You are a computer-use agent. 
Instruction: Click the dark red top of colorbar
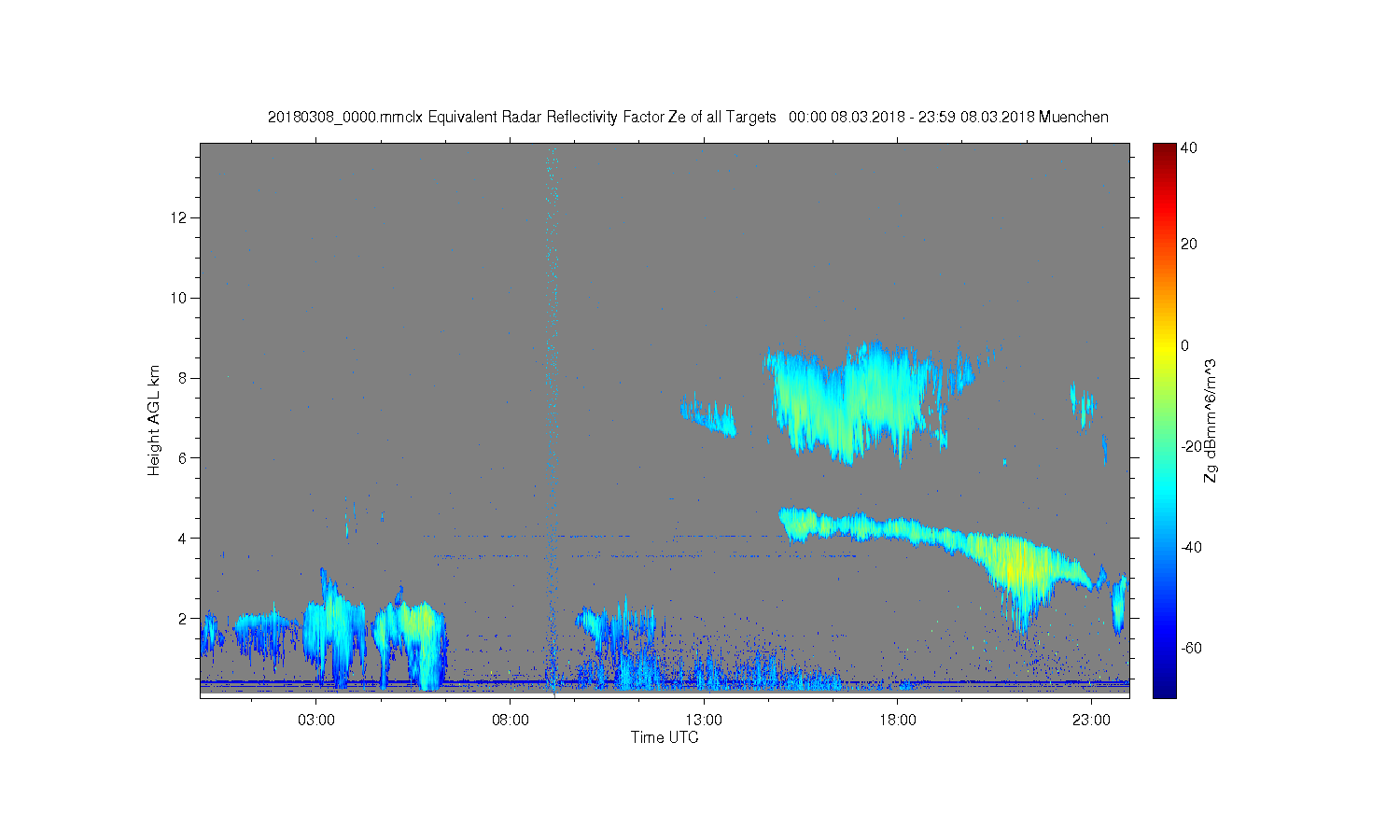(1164, 151)
